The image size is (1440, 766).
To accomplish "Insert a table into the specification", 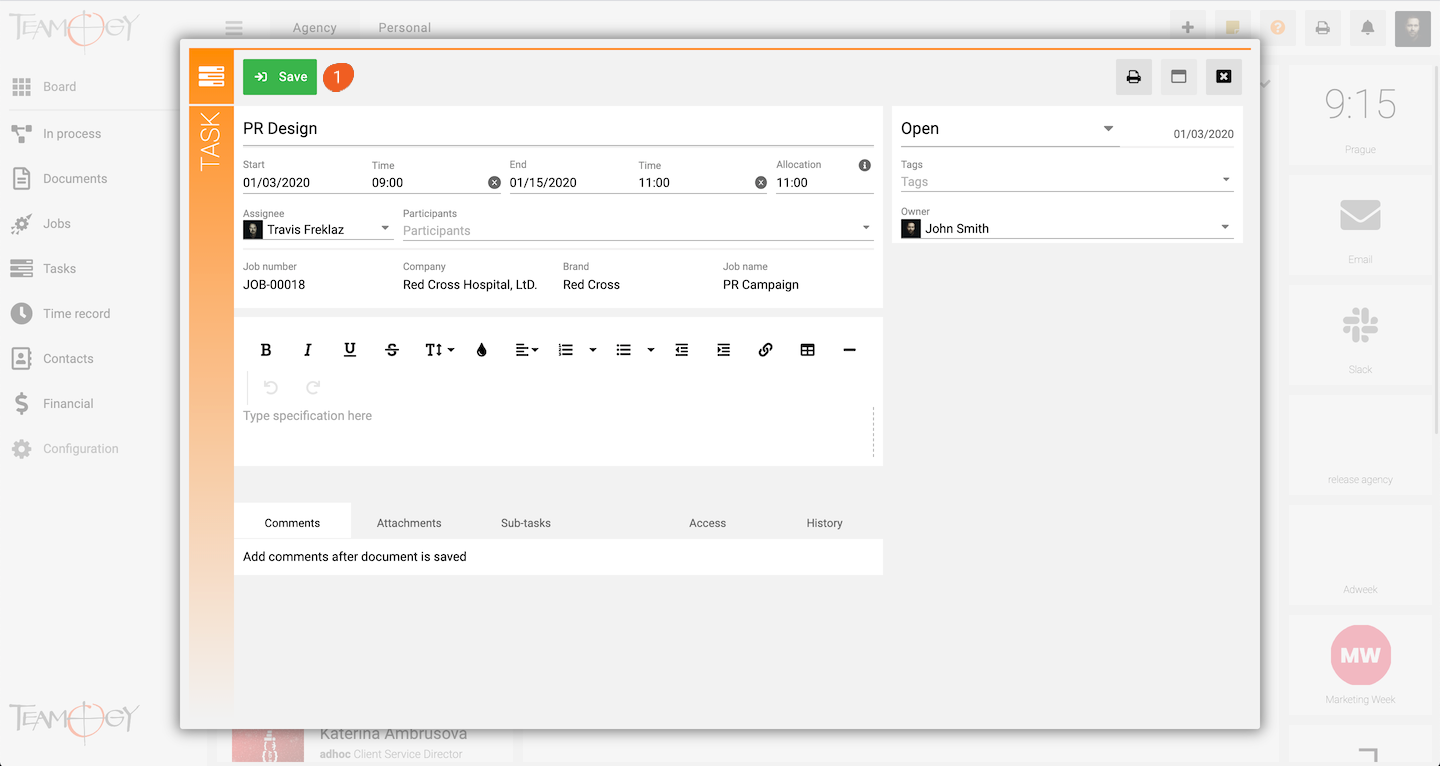I will click(807, 350).
